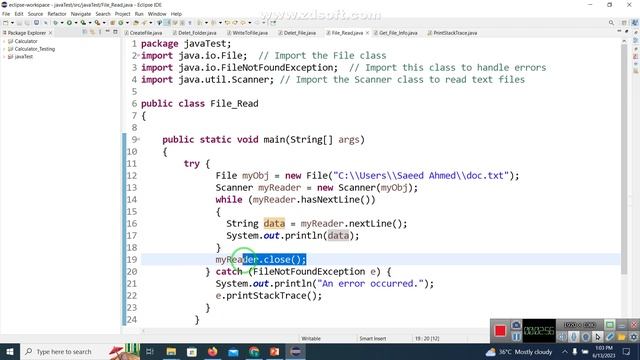Close the File_Read.java editor tab
Image resolution: width=640 pixels, height=360 pixels.
click(x=367, y=33)
